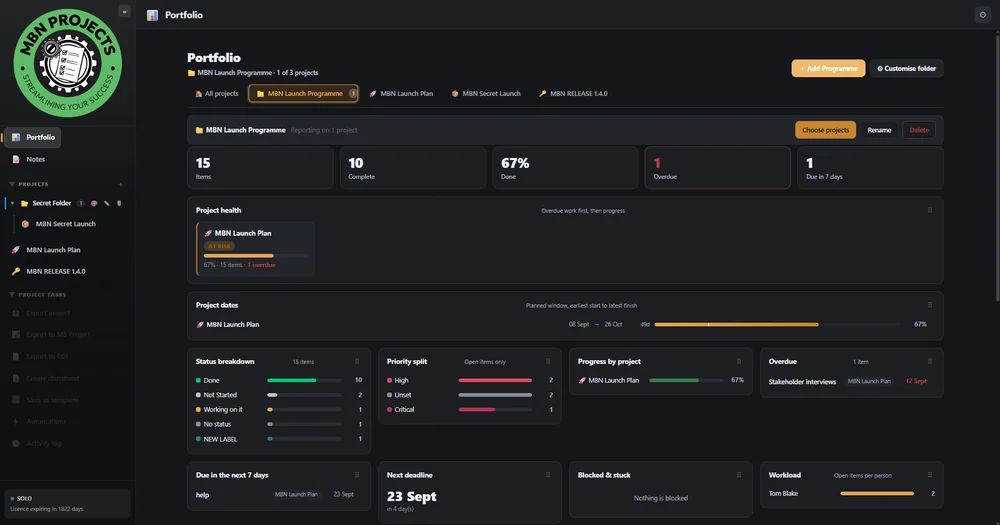Screen dimensions: 1000x525
Task: Select the MBN Launch Programme tab
Action: pos(303,94)
